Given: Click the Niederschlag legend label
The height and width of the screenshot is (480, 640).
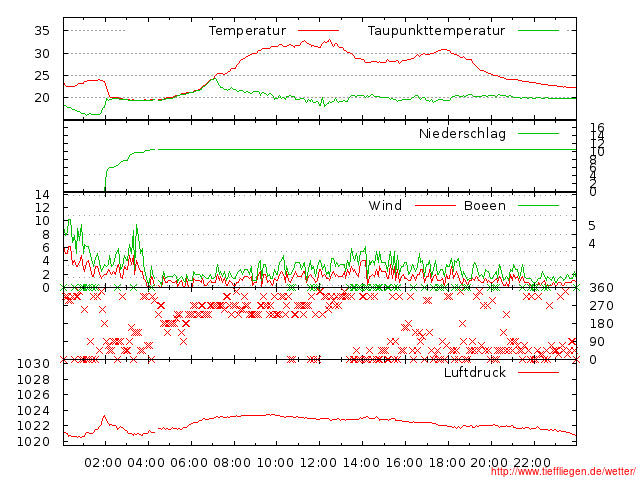Looking at the screenshot, I should pyautogui.click(x=462, y=133).
